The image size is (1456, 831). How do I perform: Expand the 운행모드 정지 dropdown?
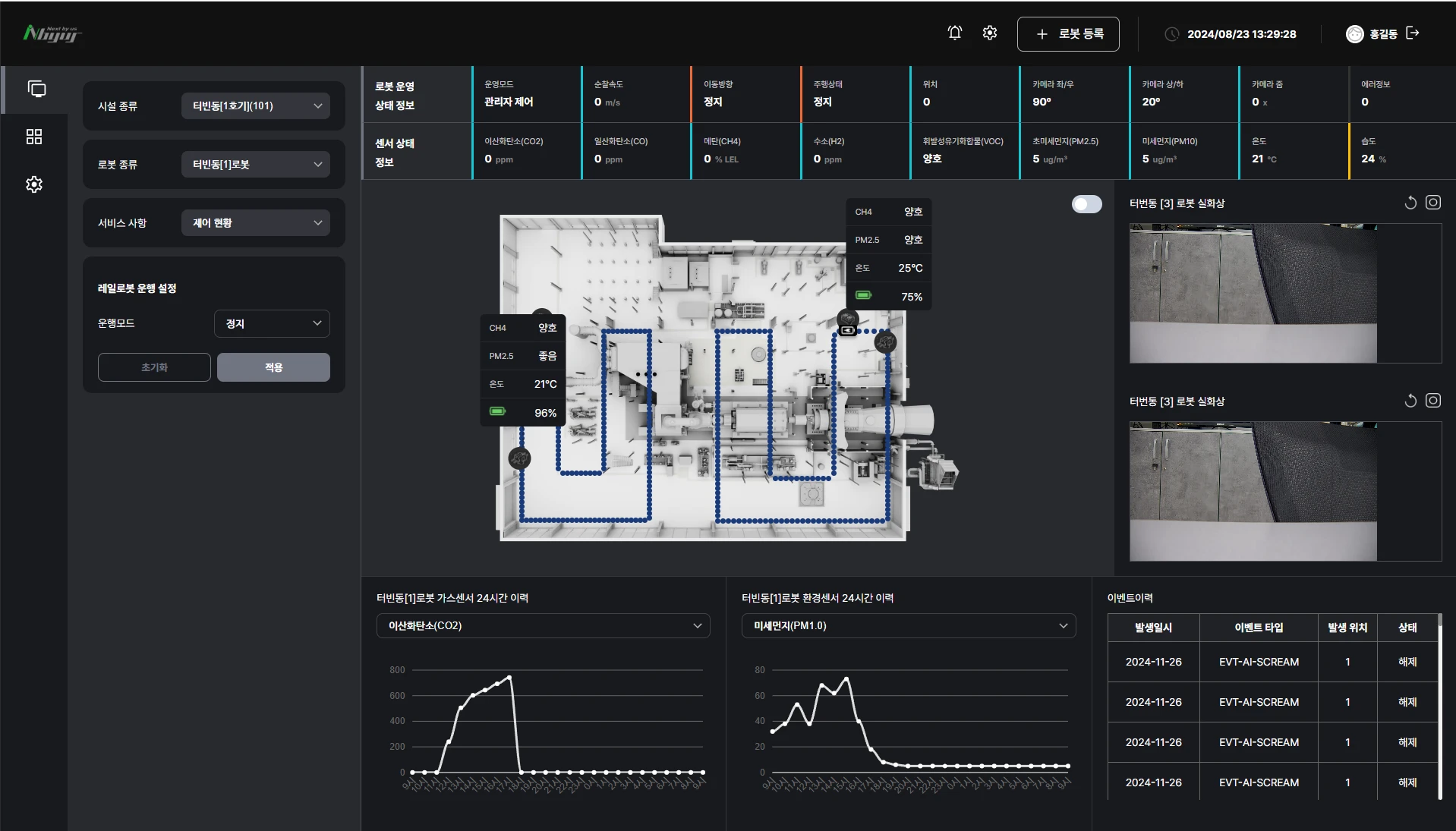tap(272, 323)
